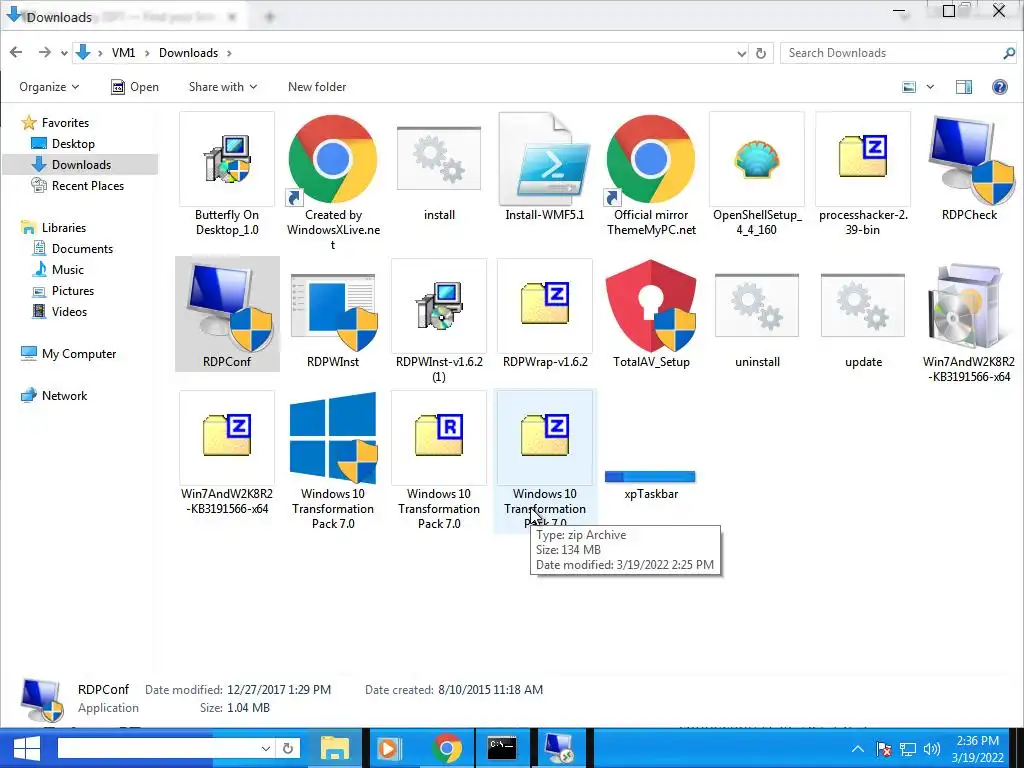Click the taskbar address input box

(x=159, y=748)
